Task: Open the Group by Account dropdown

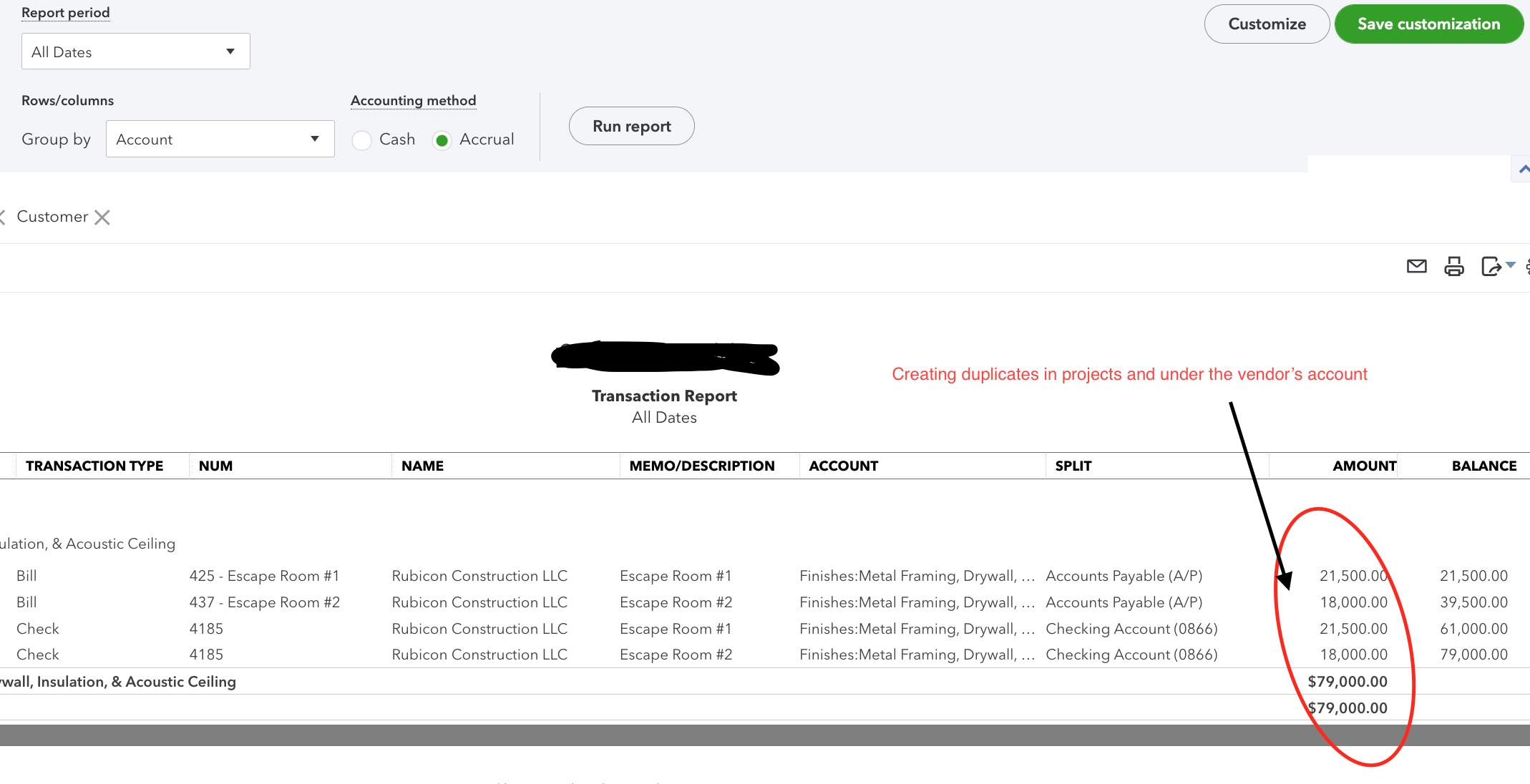Action: pos(220,139)
